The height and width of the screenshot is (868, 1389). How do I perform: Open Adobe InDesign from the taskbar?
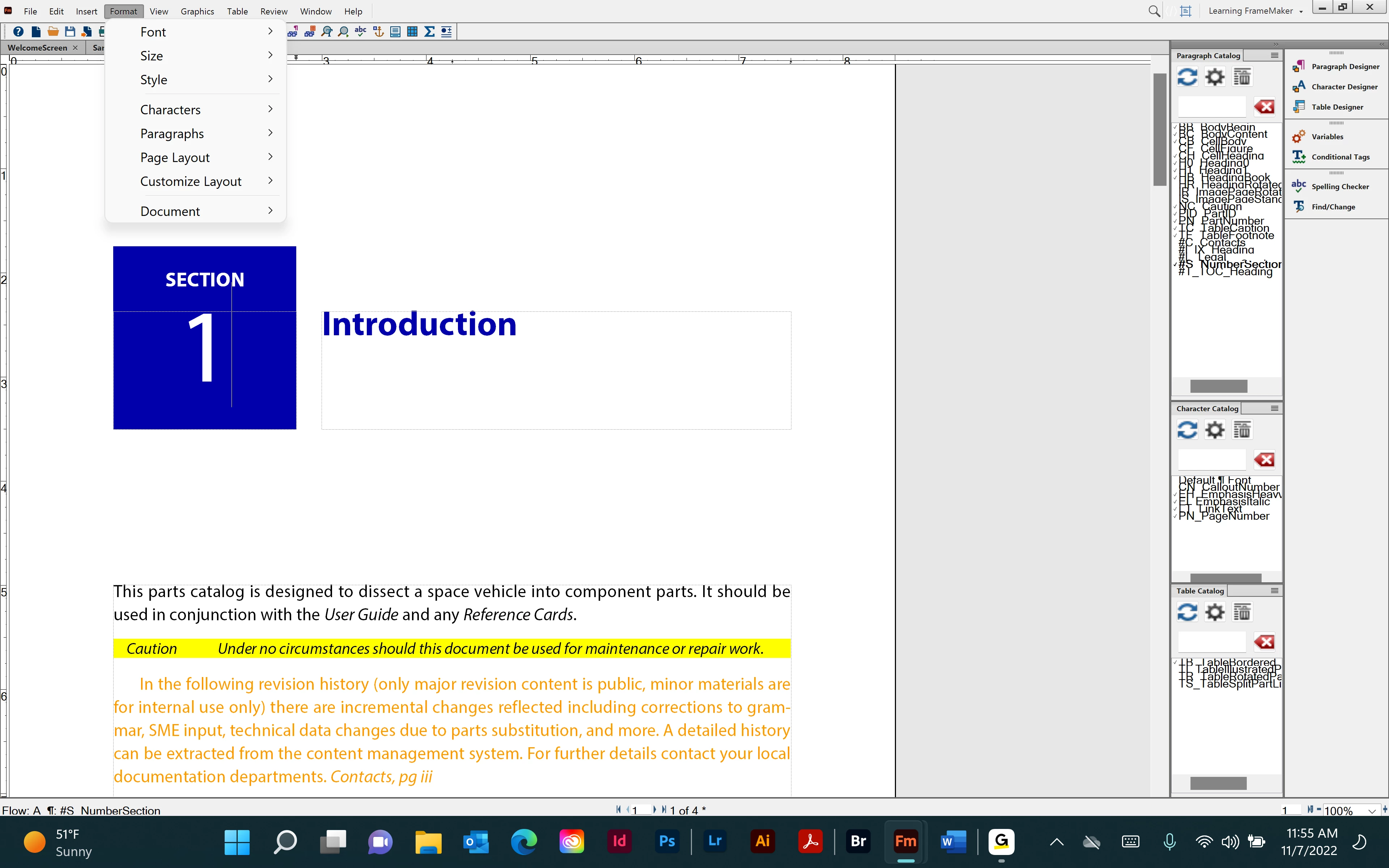coord(619,842)
